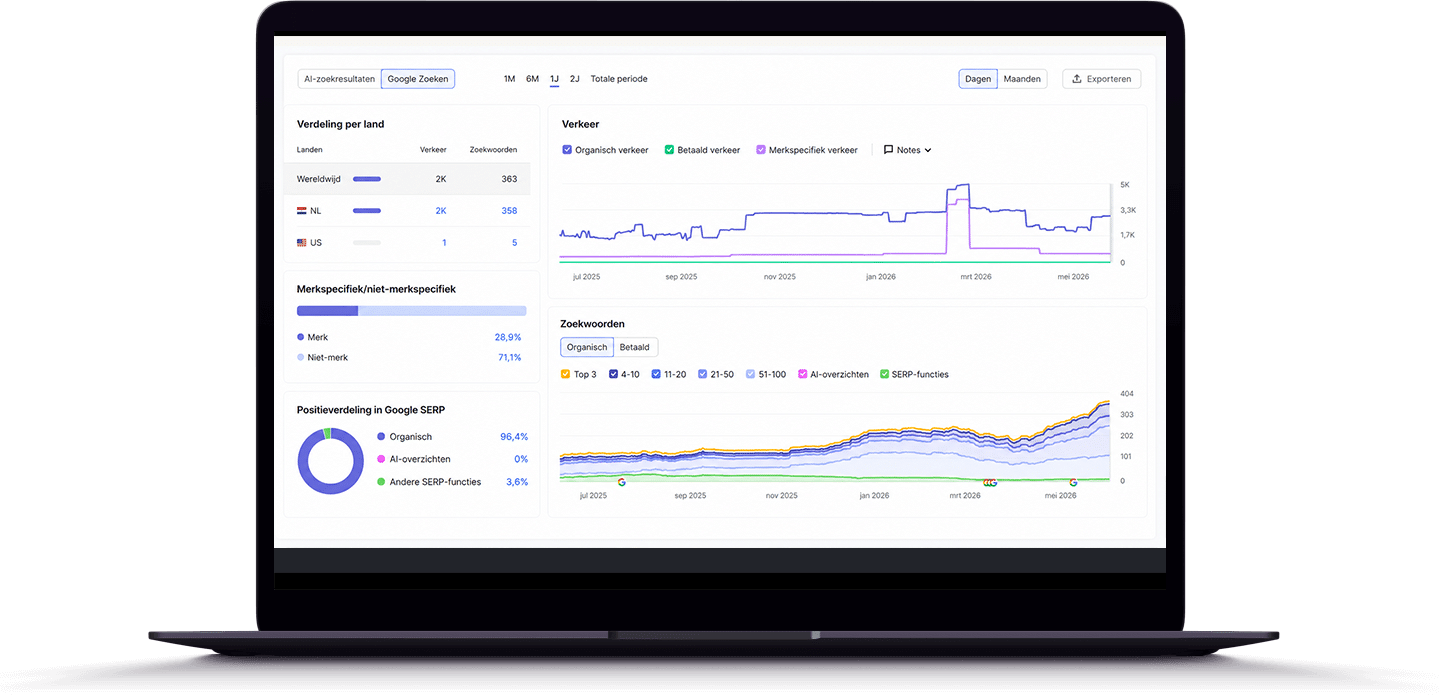The width and height of the screenshot is (1440, 695).
Task: Click the Google update marker near jul 2025
Action: (621, 482)
